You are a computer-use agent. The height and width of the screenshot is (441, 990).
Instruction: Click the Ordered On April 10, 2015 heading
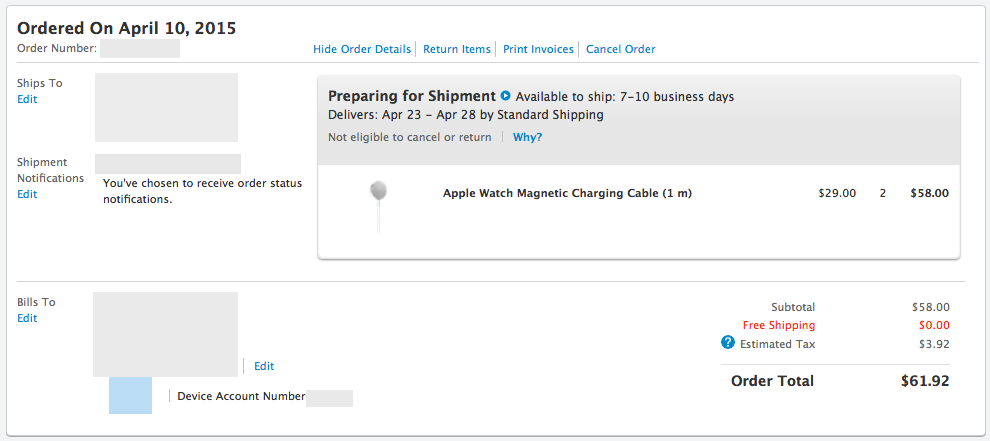click(127, 28)
